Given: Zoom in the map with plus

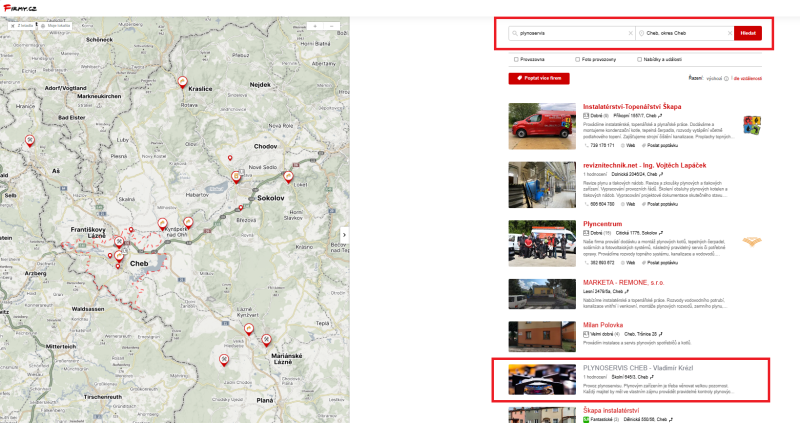Looking at the screenshot, I should tap(315, 26).
